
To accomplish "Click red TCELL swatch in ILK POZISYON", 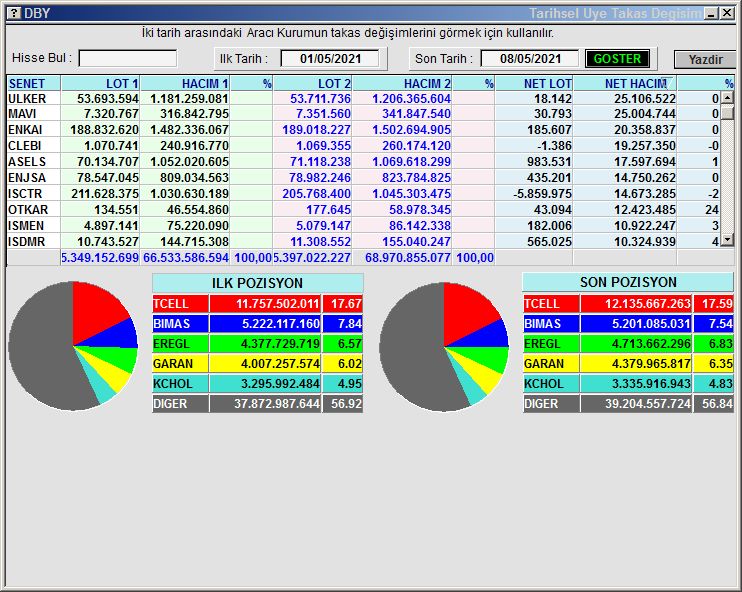I will tap(180, 304).
